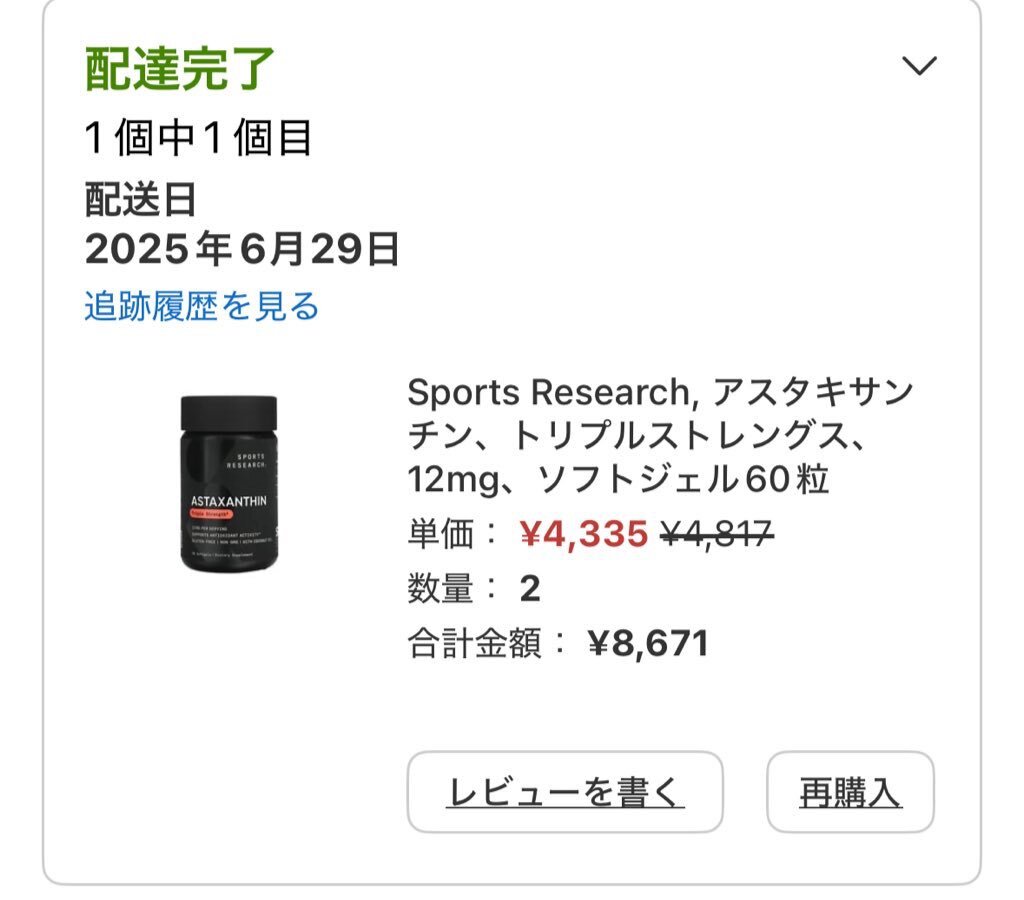Click the ASTAXANTHIN text on the bottle
Image resolution: width=1024 pixels, height=900 pixels.
229,501
